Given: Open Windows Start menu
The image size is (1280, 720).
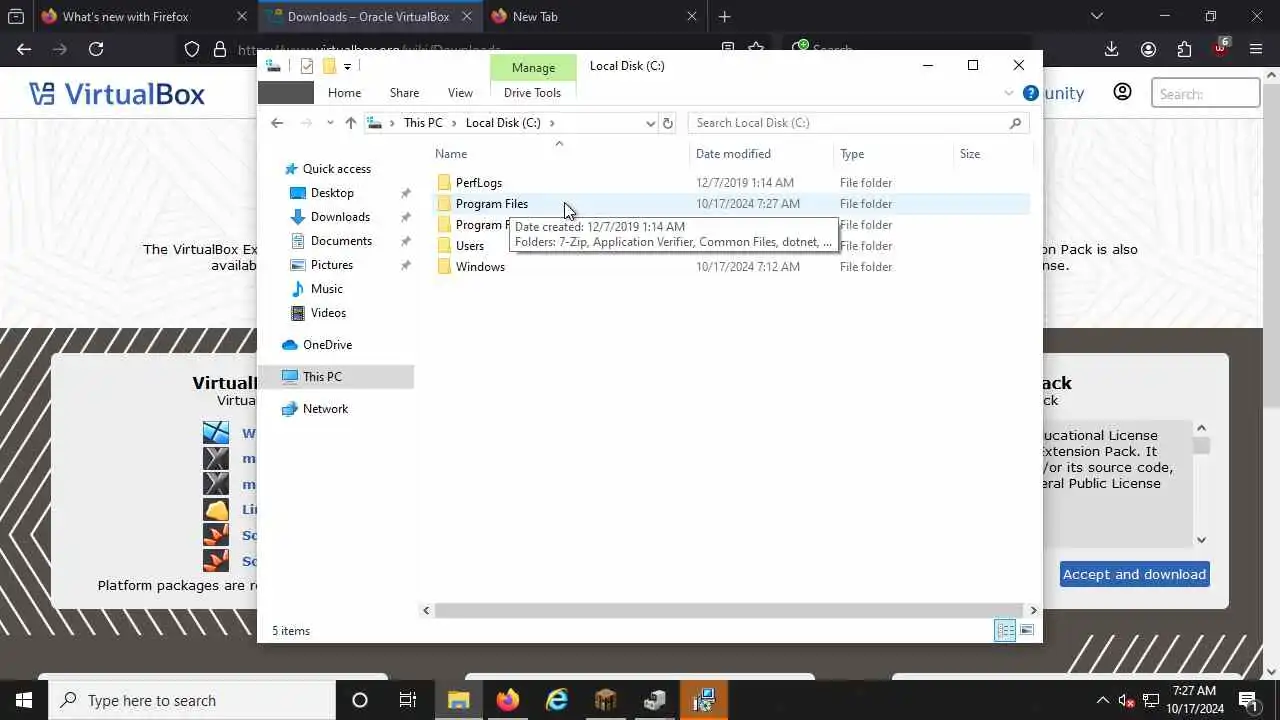Looking at the screenshot, I should tap(24, 700).
